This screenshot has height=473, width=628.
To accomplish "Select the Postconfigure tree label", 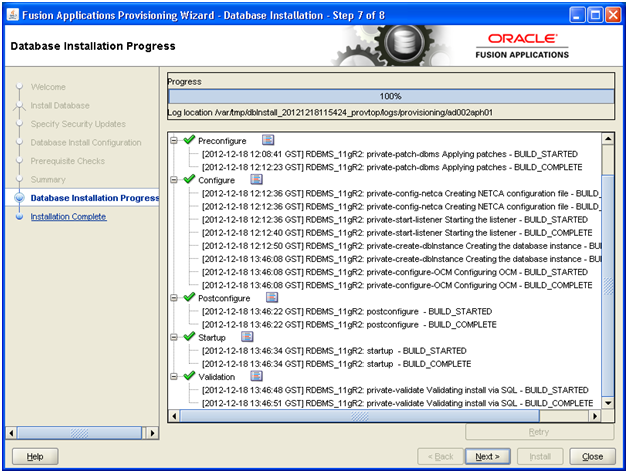I will tap(224, 298).
